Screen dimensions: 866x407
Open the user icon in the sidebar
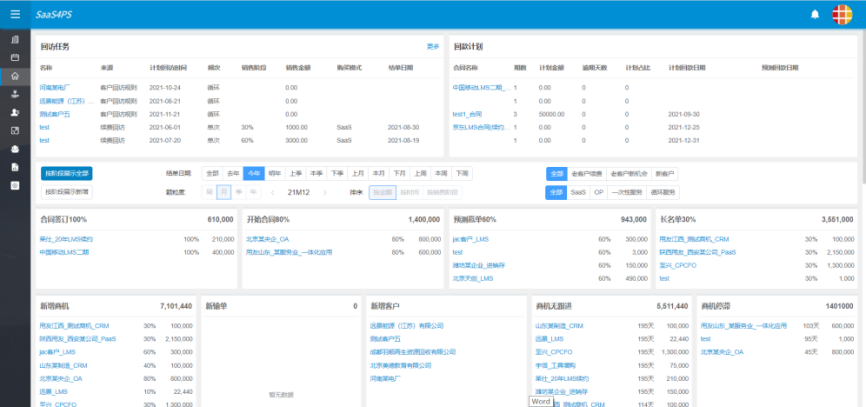[x=15, y=112]
